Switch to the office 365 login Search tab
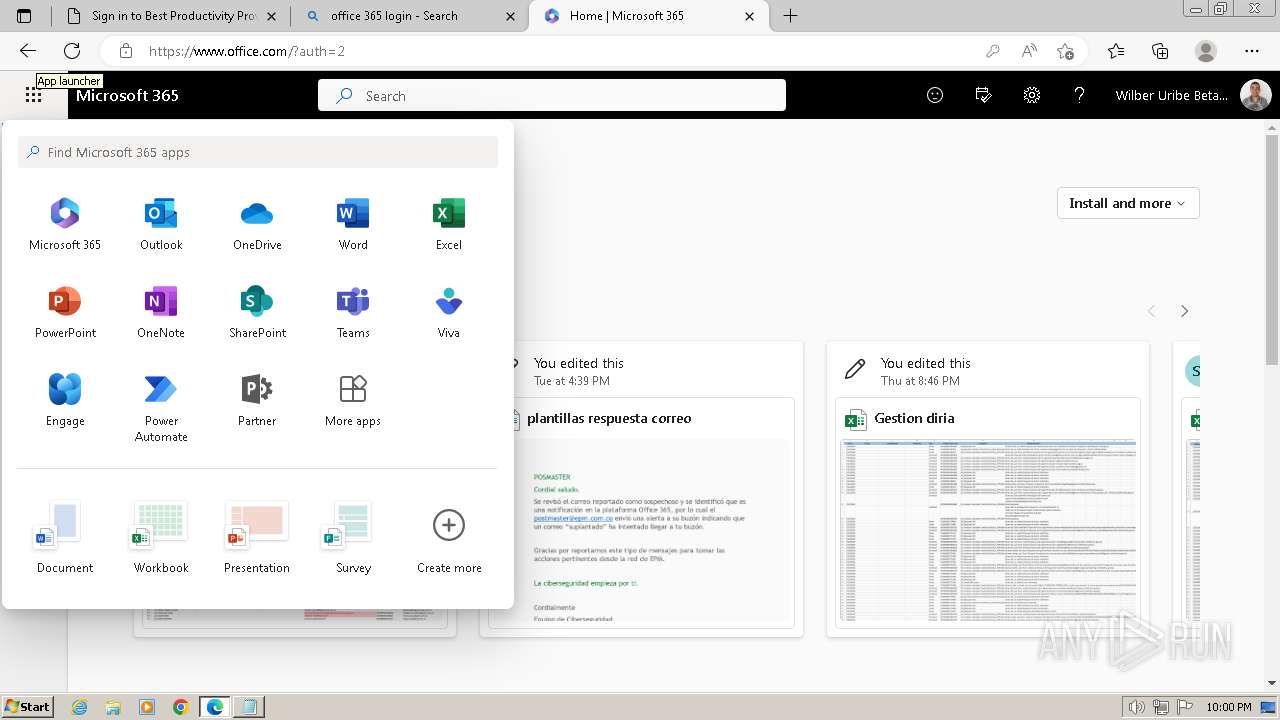 point(409,16)
